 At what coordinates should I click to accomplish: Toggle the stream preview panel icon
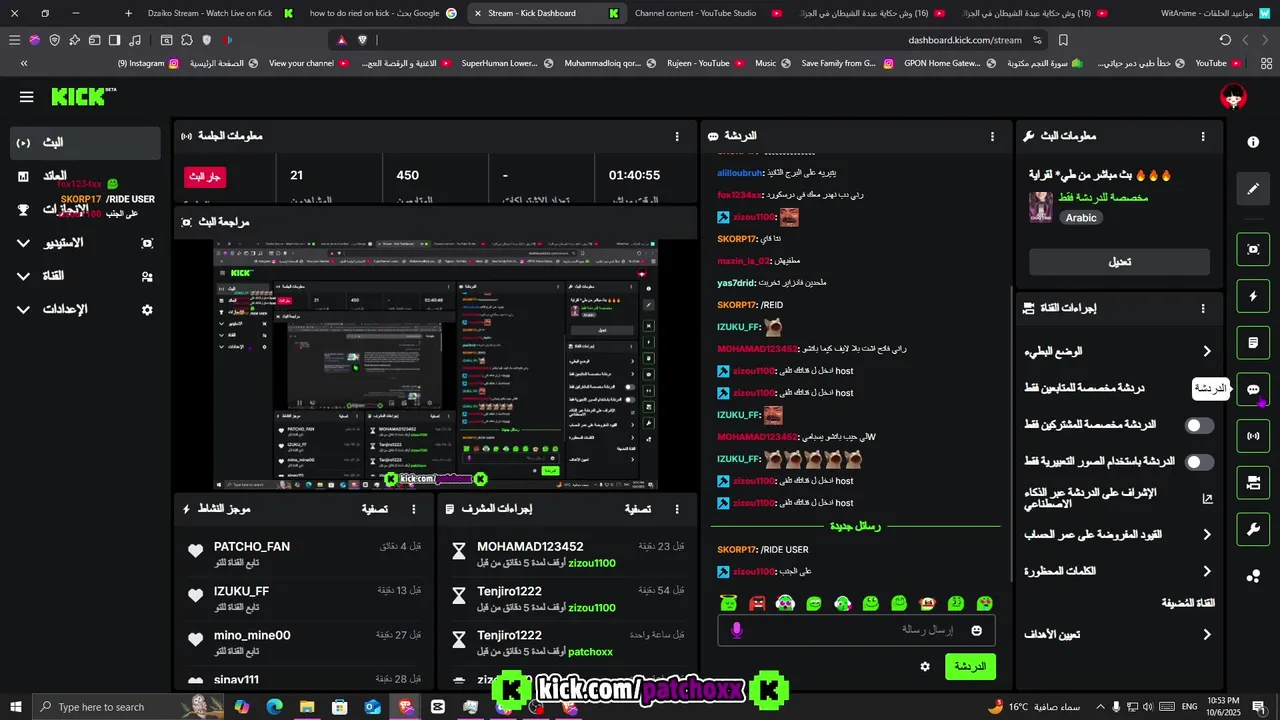click(x=1253, y=249)
